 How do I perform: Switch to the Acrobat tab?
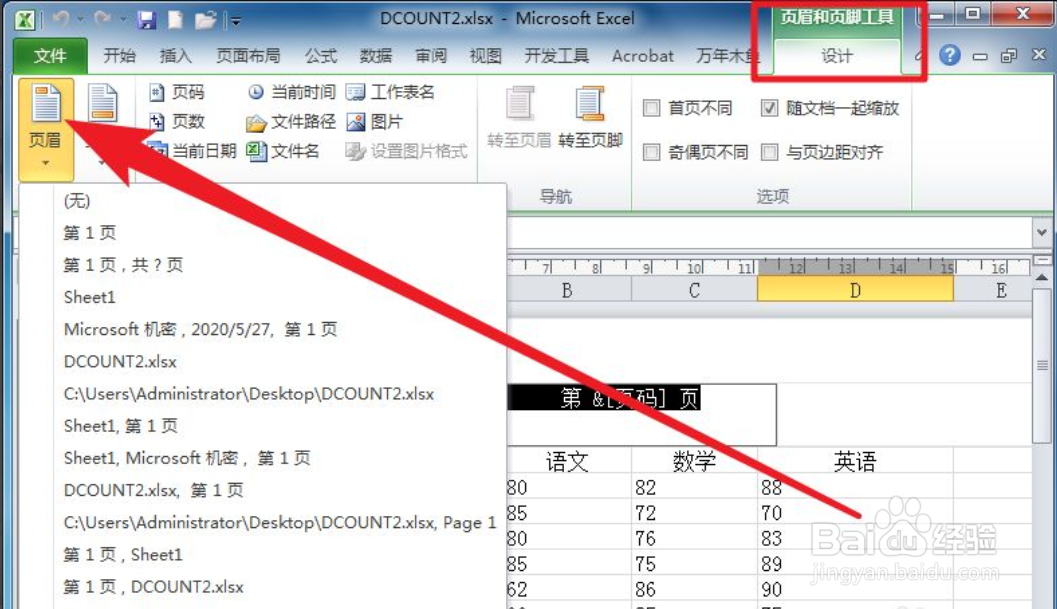point(642,55)
